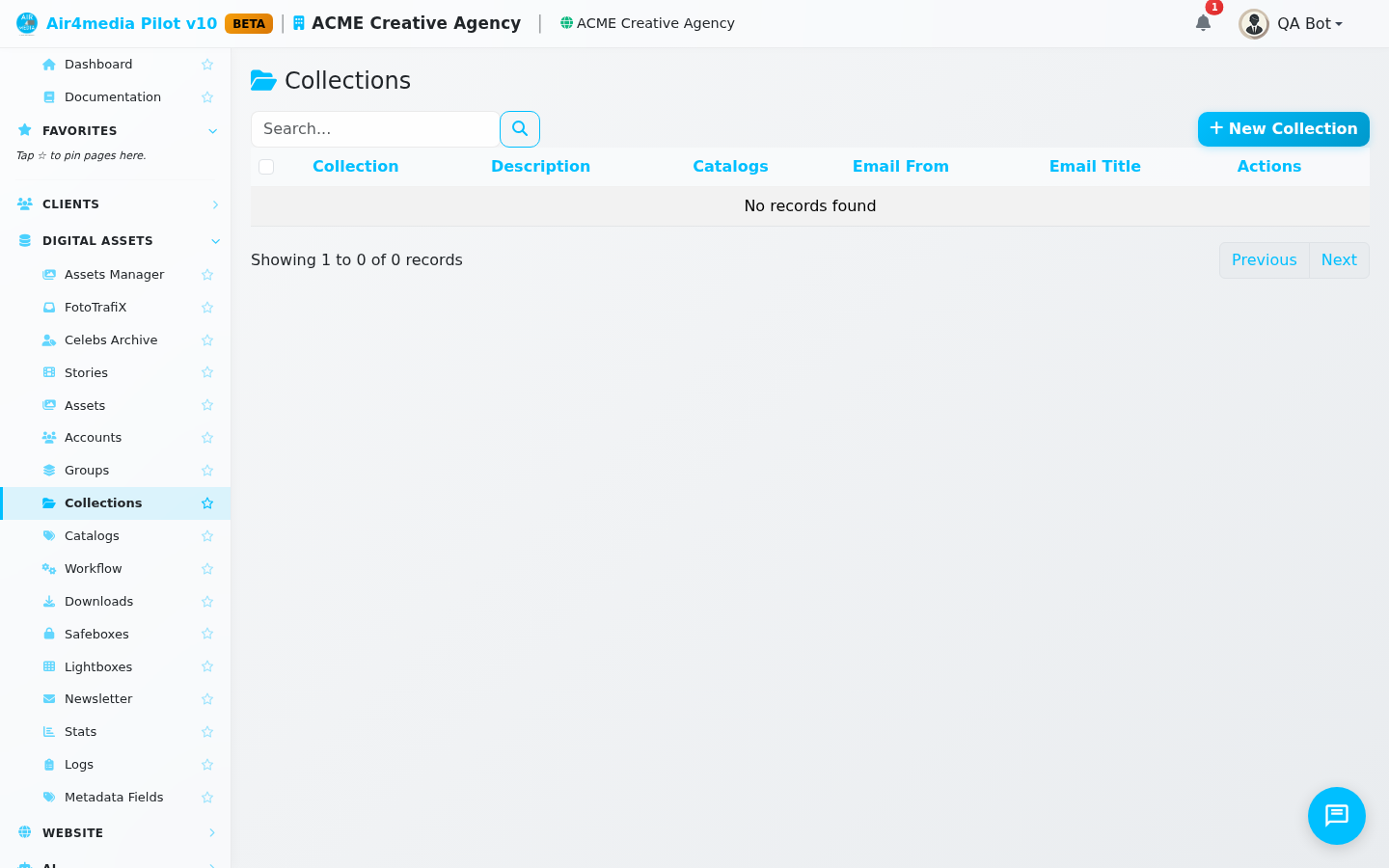Click the Next pagination button

pos(1339,260)
